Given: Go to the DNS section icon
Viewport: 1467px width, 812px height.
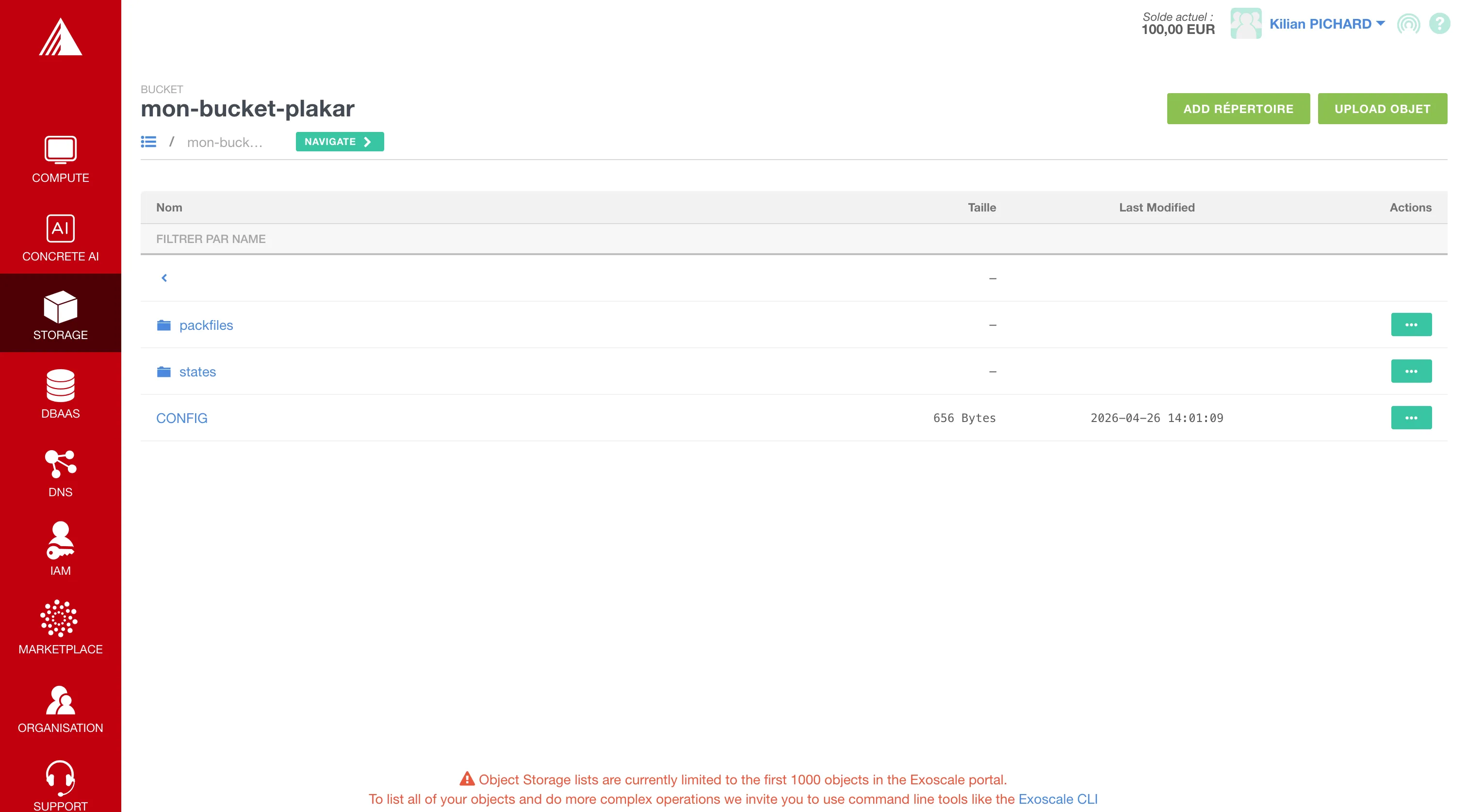Looking at the screenshot, I should (60, 464).
